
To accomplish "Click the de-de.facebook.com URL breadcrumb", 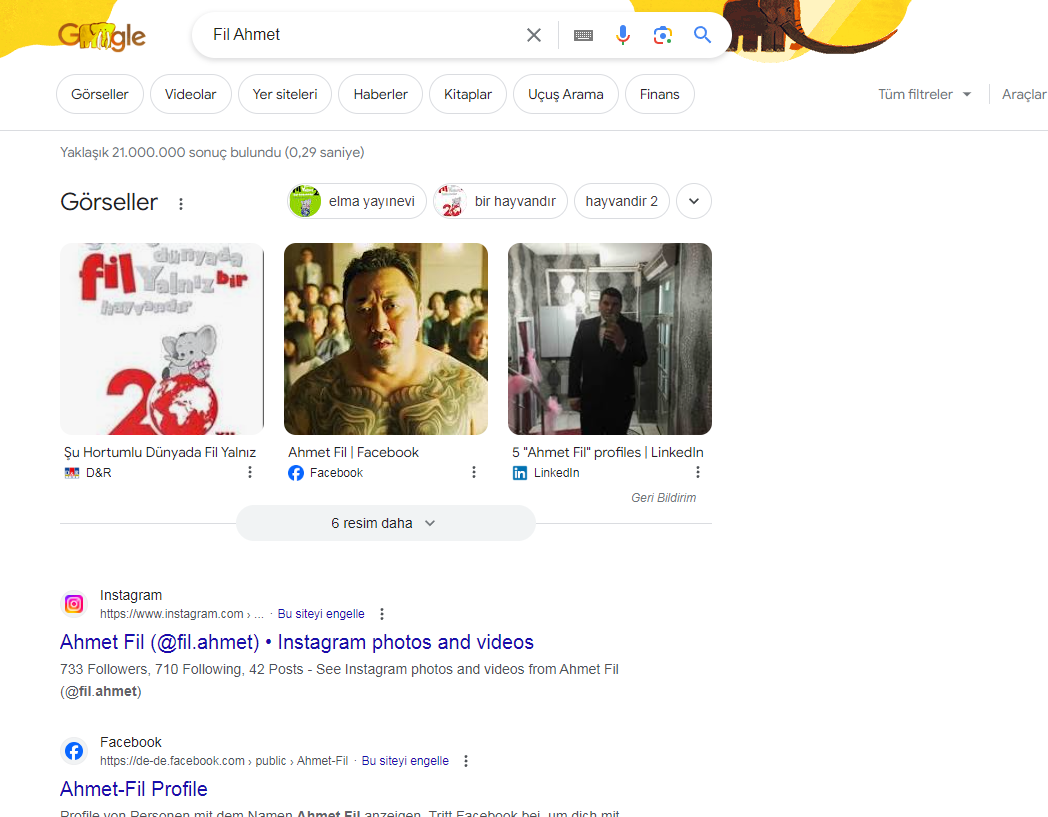I will tap(224, 761).
